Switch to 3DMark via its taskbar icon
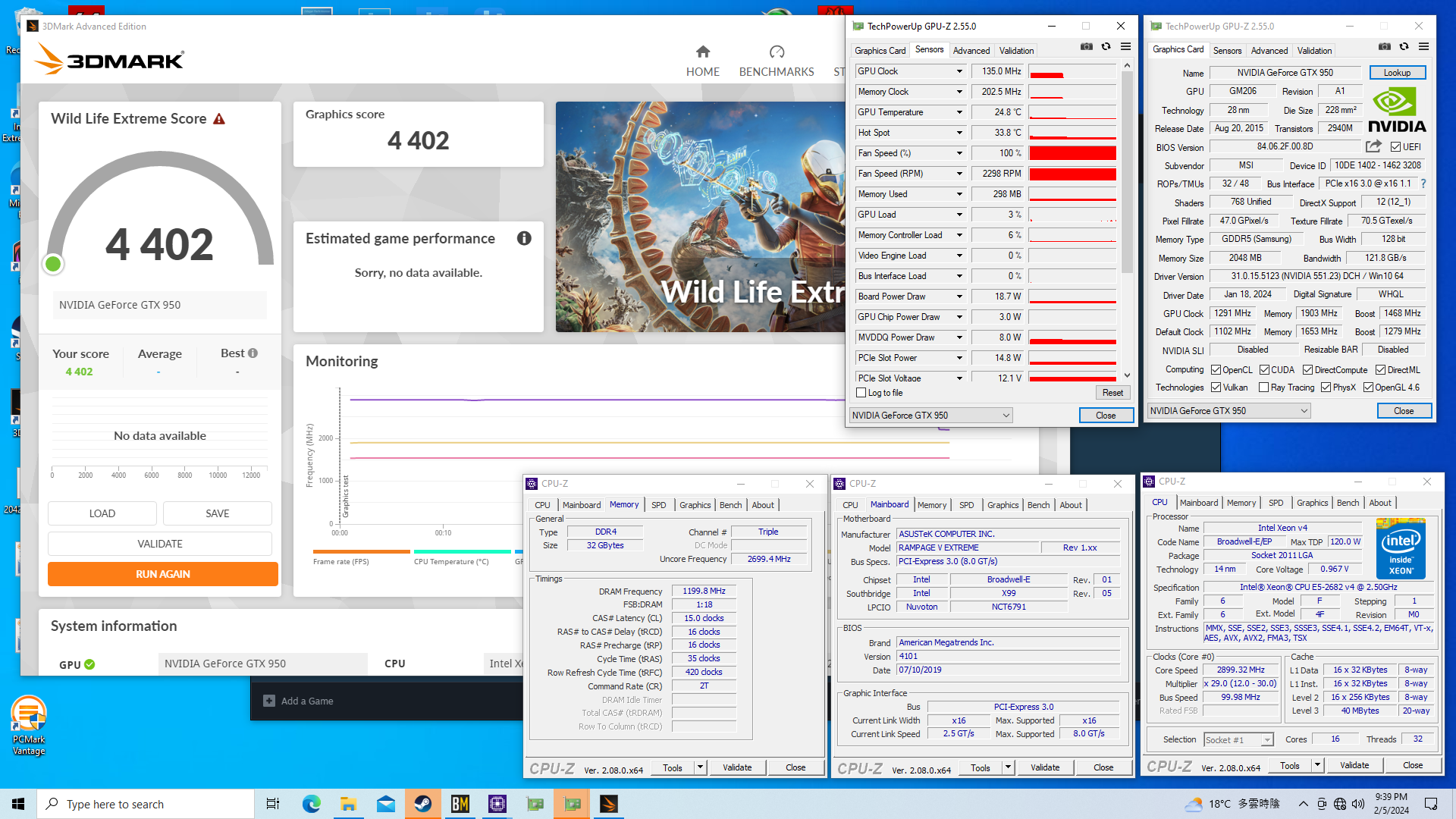This screenshot has height=819, width=1456. click(609, 804)
